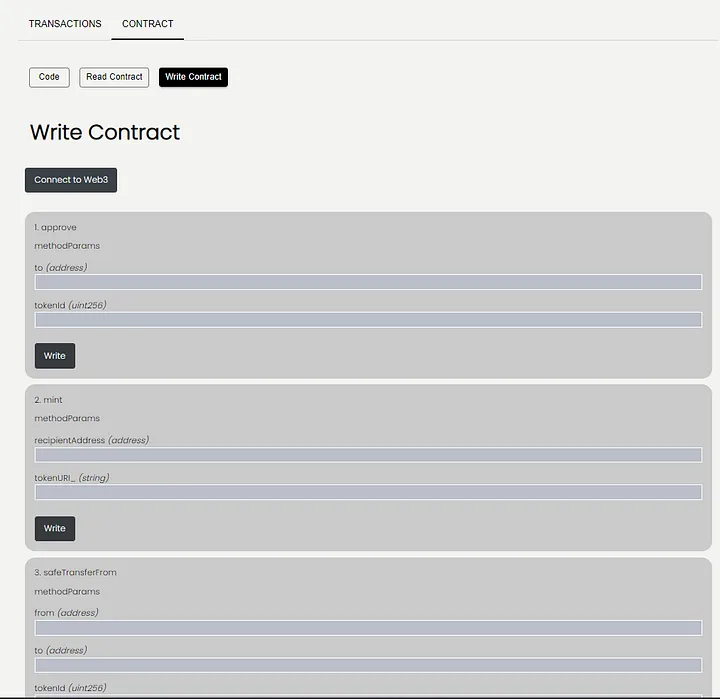Click the large 'Write Contract' page heading
Screen dimensions: 720x699
(105, 132)
